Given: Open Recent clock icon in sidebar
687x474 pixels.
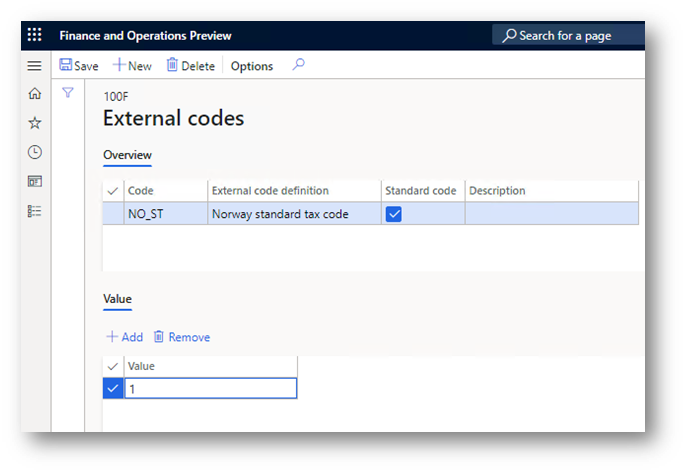Looking at the screenshot, I should point(35,152).
